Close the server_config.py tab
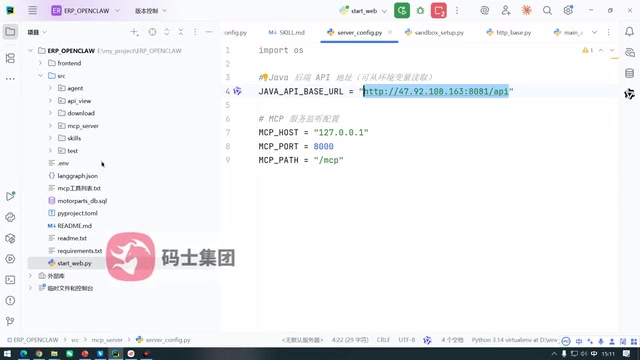Image resolution: width=640 pixels, height=360 pixels. point(390,32)
